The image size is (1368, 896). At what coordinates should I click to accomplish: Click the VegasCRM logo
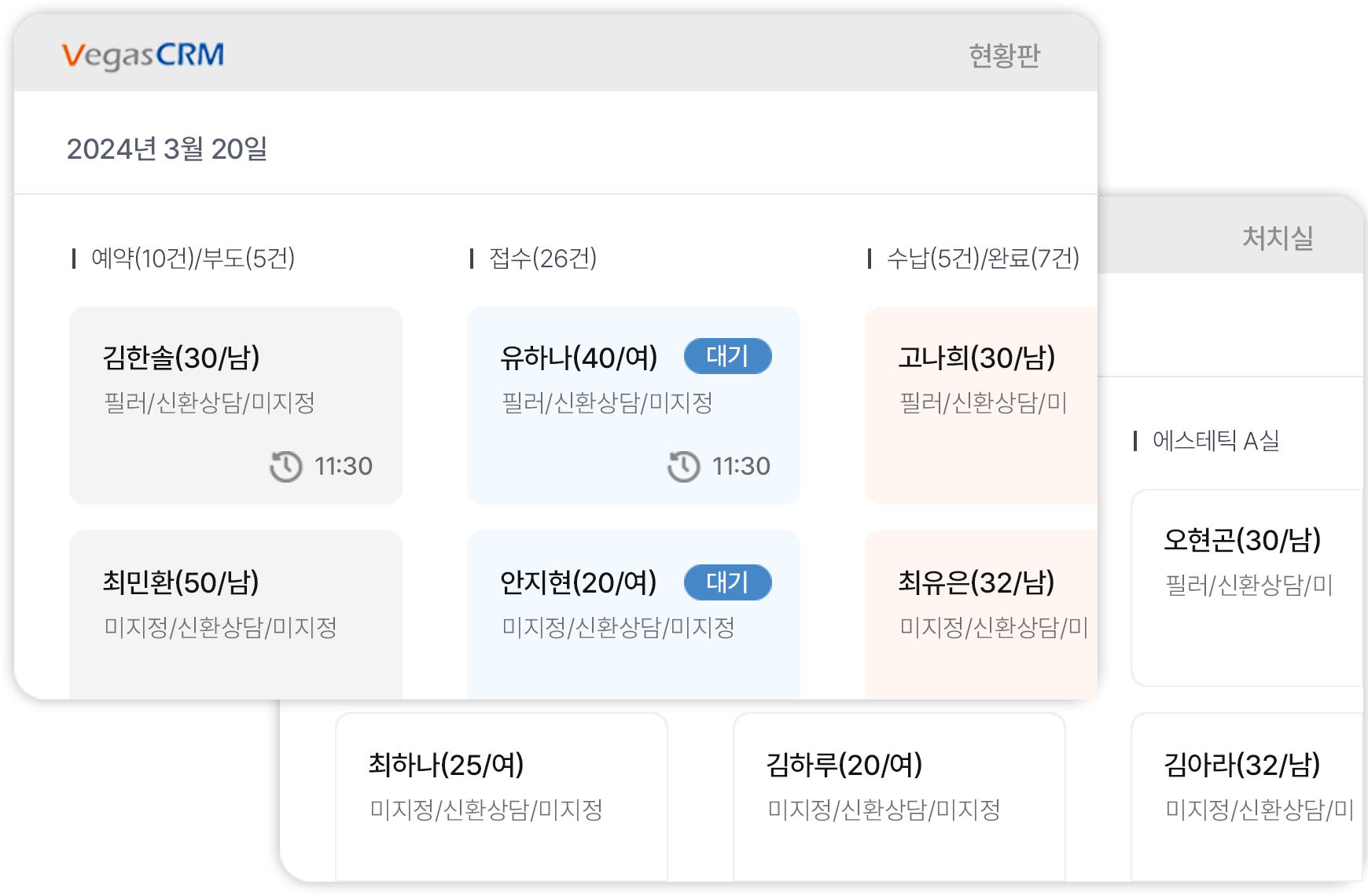[x=143, y=55]
